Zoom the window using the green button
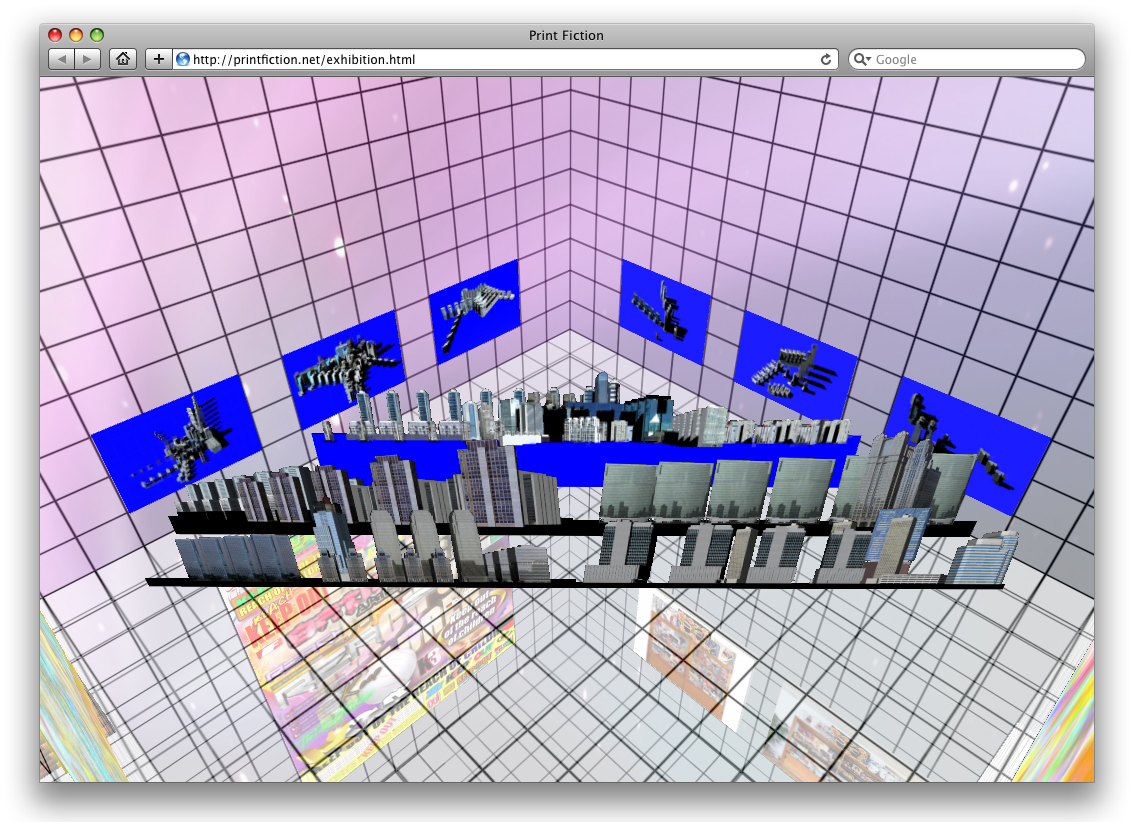Image resolution: width=1132 pixels, height=822 pixels. click(97, 35)
